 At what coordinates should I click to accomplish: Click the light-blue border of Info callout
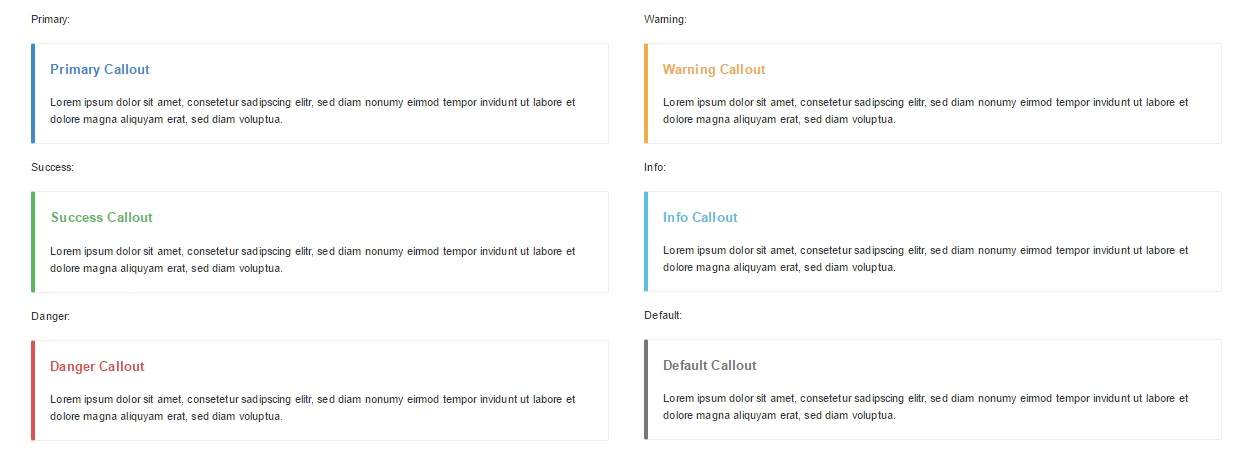(x=646, y=241)
